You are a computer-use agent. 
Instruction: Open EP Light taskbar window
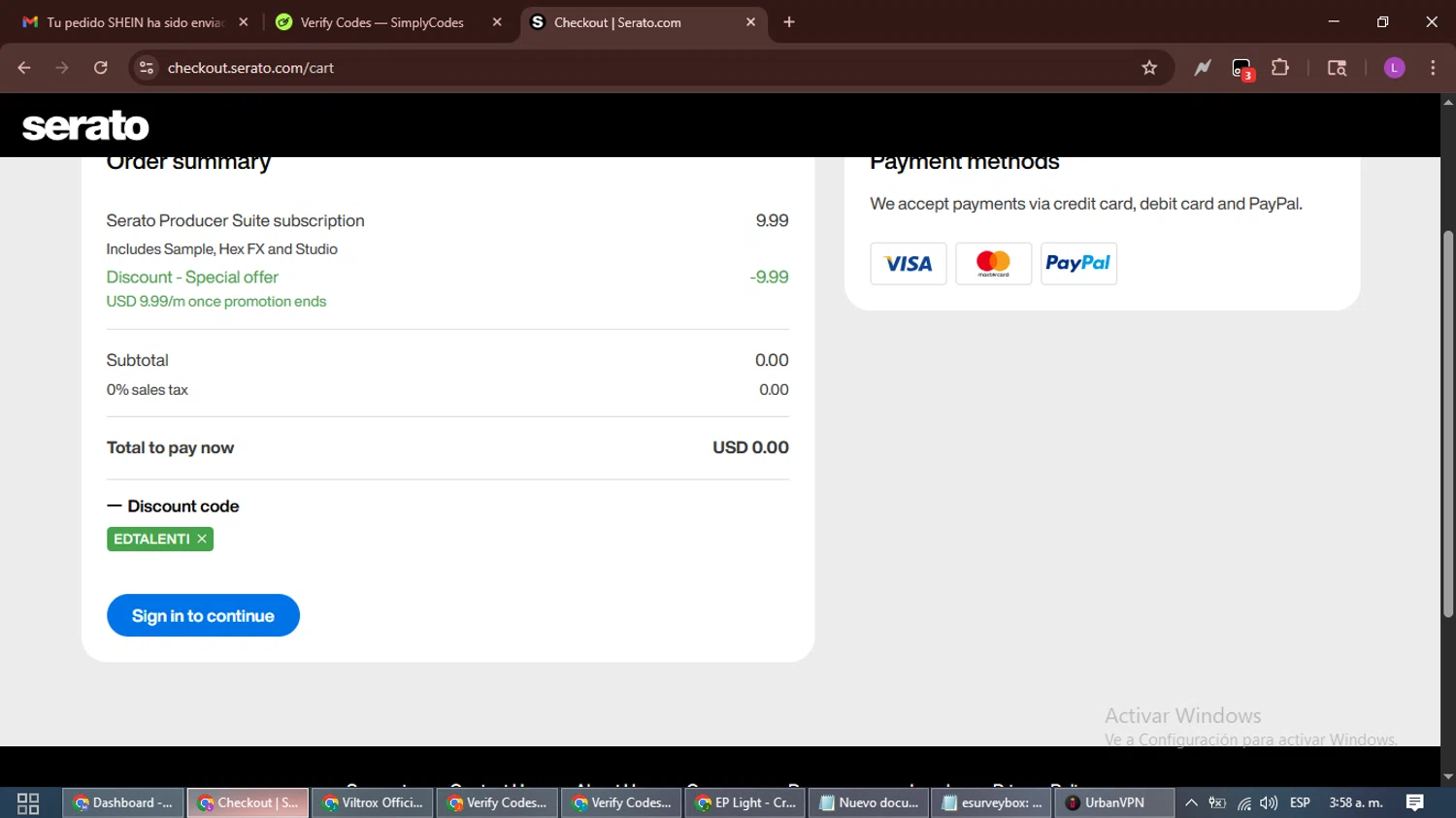click(745, 803)
